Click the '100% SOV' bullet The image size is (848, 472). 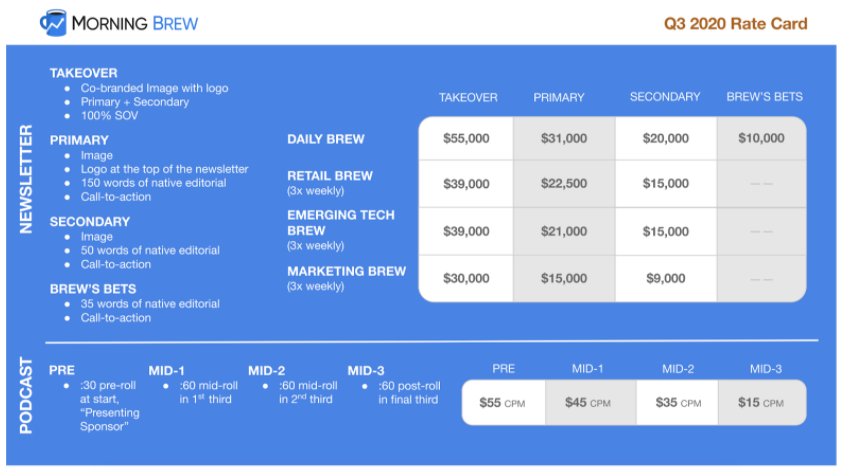pyautogui.click(x=109, y=116)
